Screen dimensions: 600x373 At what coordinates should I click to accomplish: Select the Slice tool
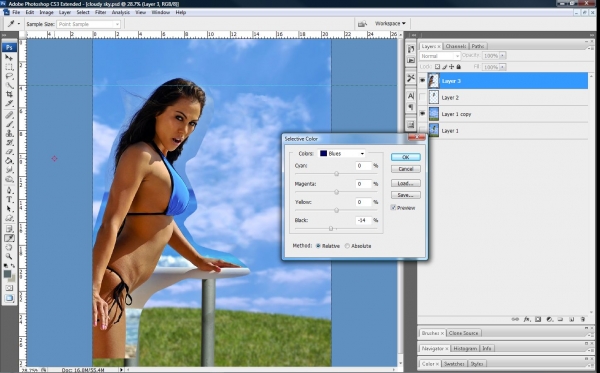click(x=9, y=104)
